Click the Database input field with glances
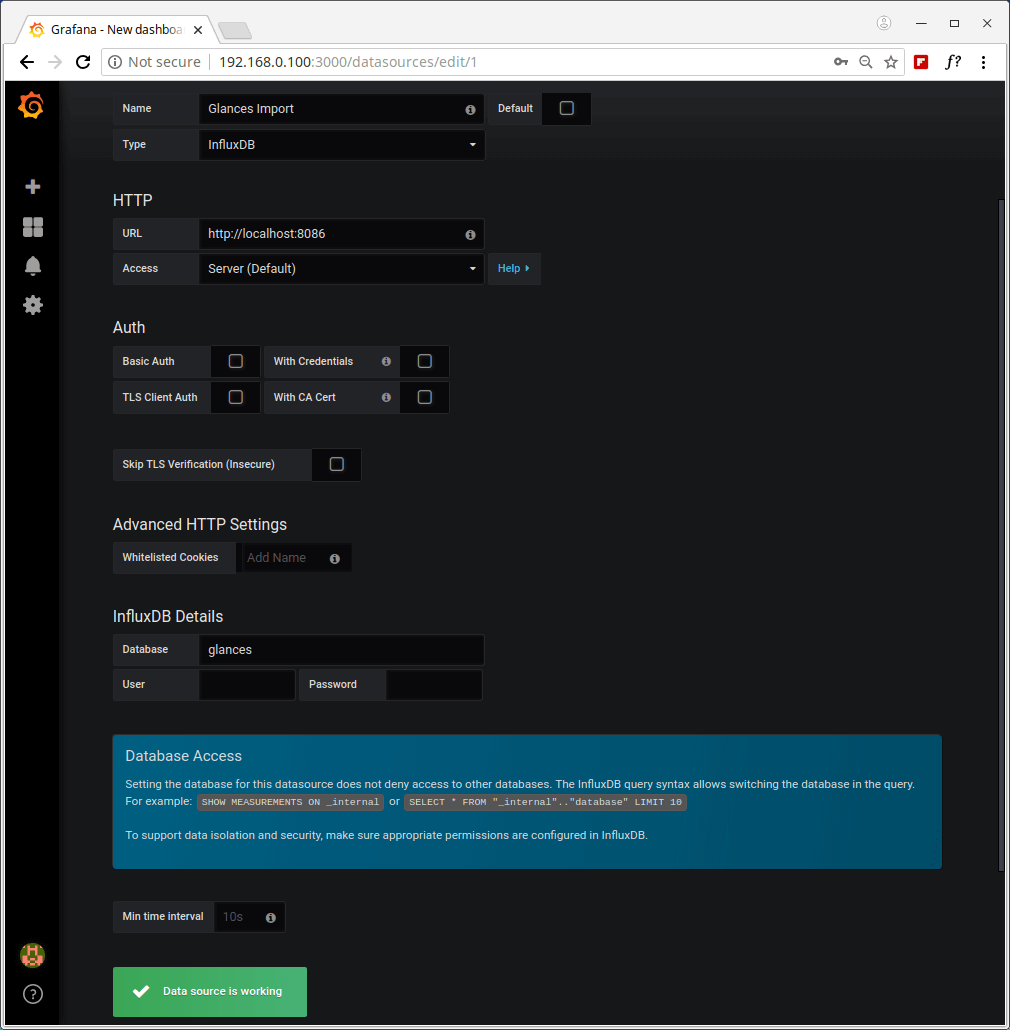Screen dimensions: 1010x1030 [341, 650]
